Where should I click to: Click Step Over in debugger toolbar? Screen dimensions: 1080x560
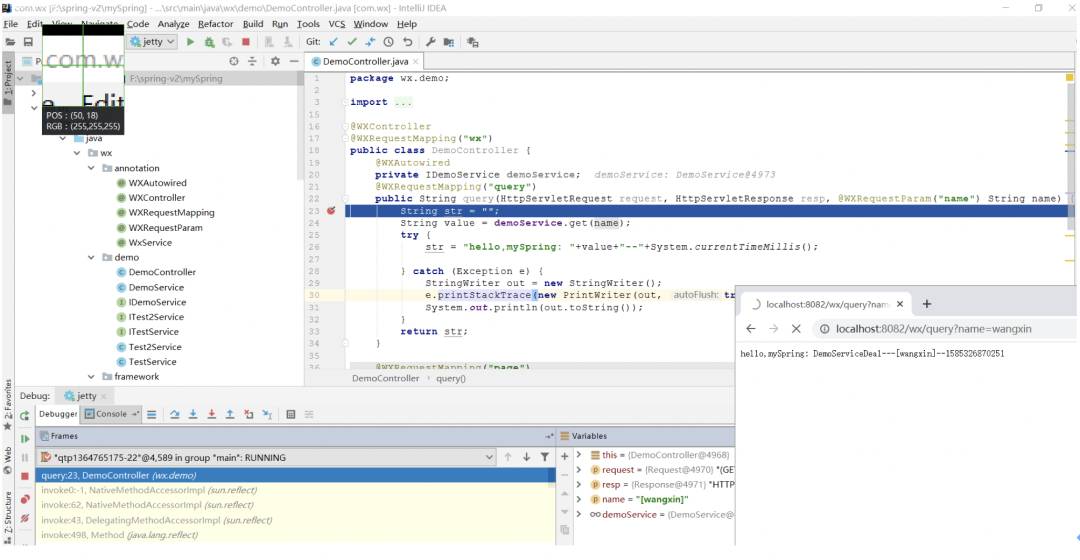175,414
